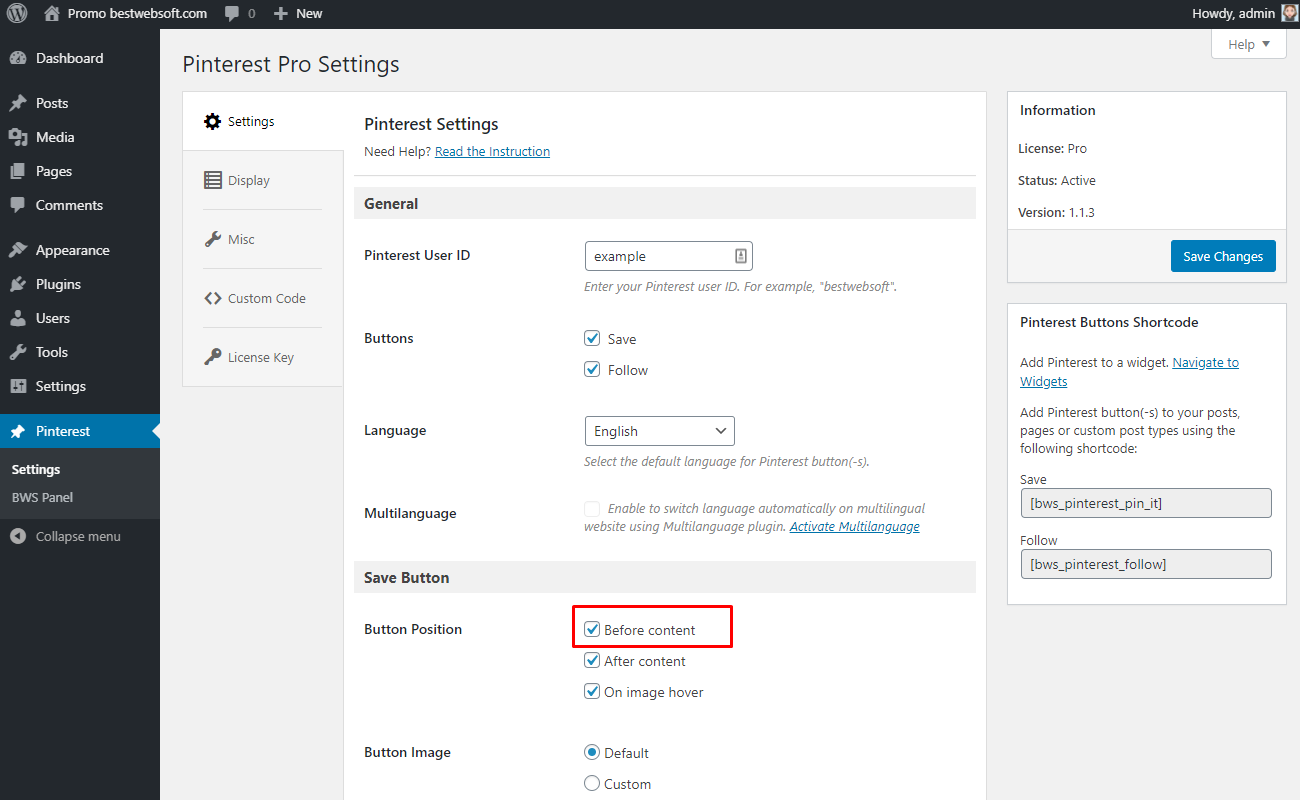The width and height of the screenshot is (1300, 800).
Task: Select the bws_pinterest_follow shortcode field
Action: coord(1146,564)
